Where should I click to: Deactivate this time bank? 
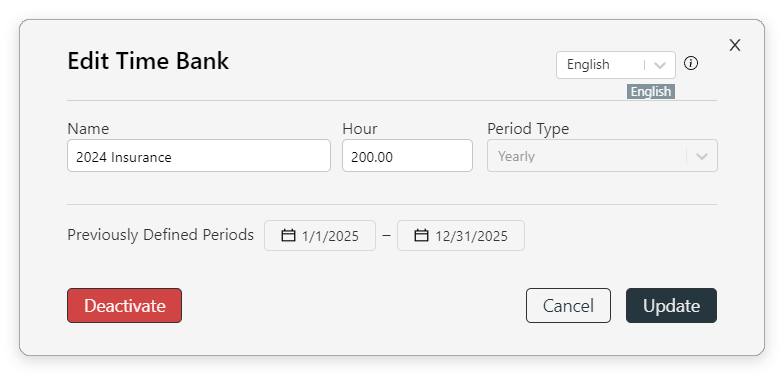pos(124,306)
